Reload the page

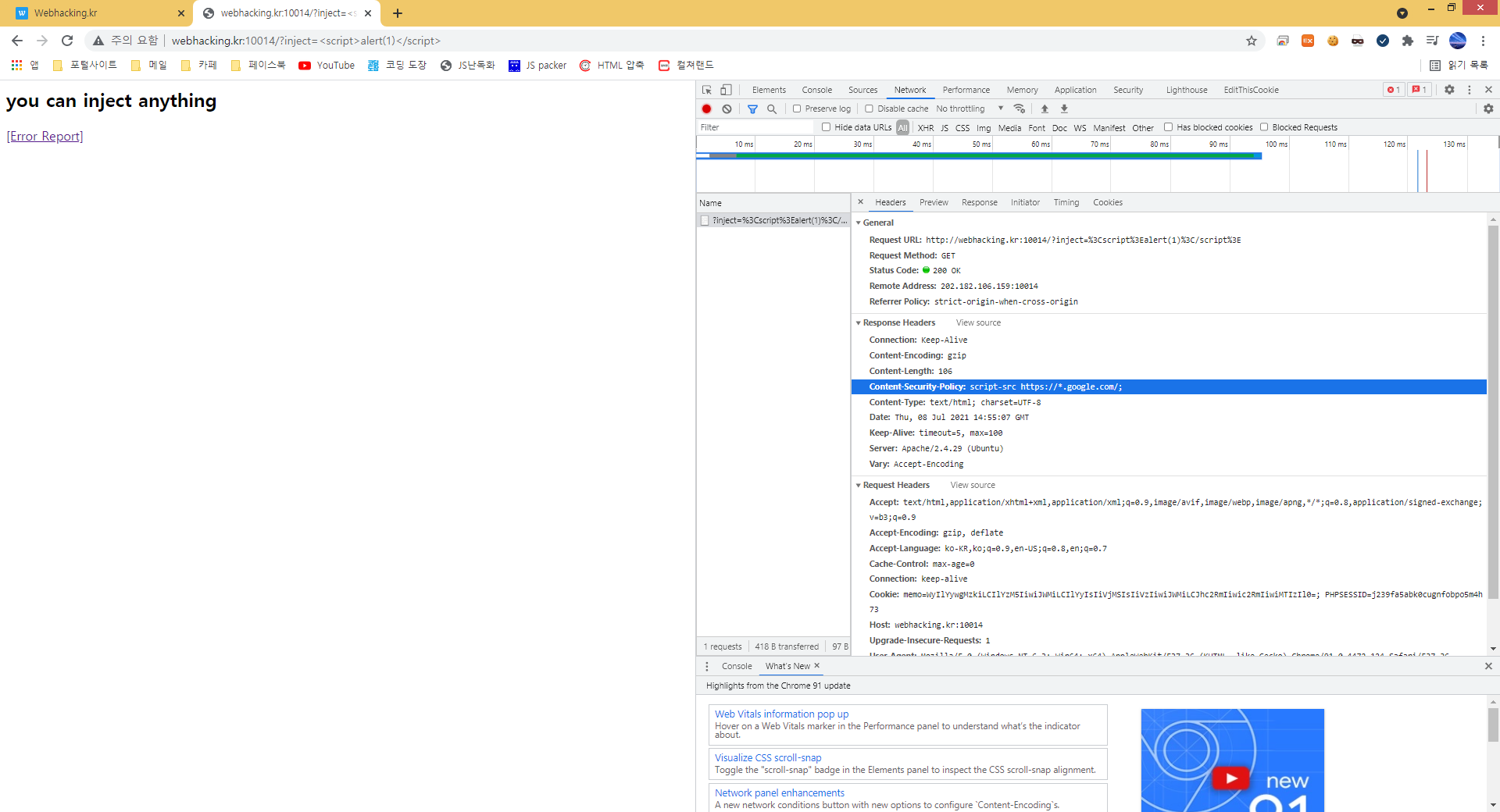(x=67, y=41)
